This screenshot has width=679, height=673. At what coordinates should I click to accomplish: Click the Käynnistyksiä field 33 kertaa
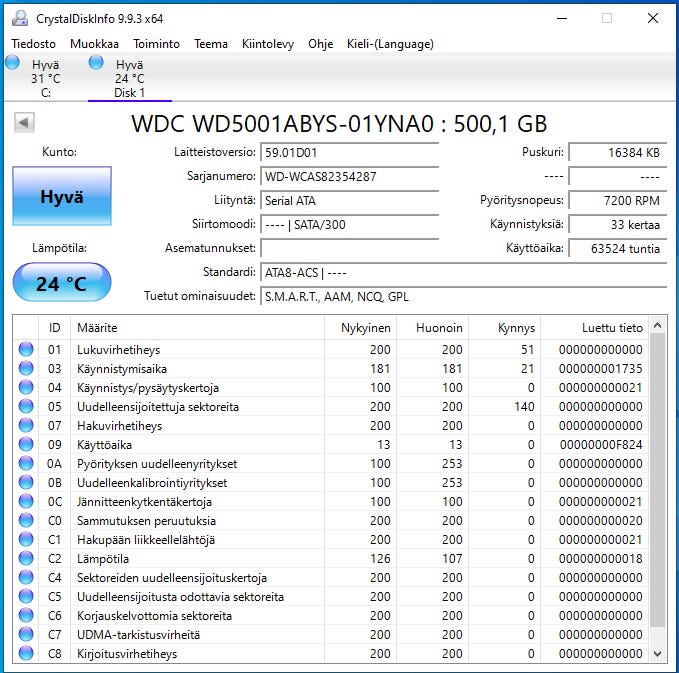(x=618, y=224)
